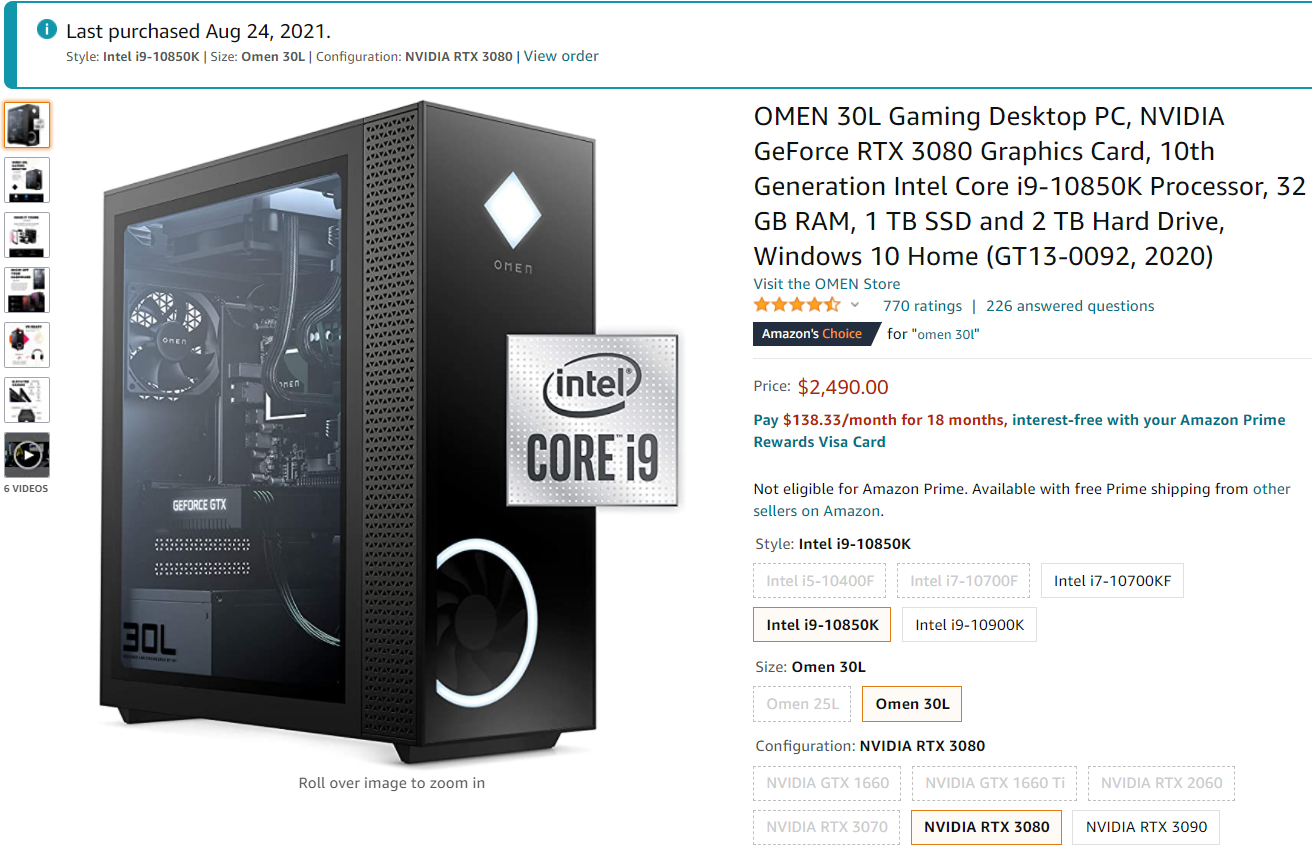Expand the rating breakdown chevron
This screenshot has width=1312, height=851.
(x=855, y=305)
